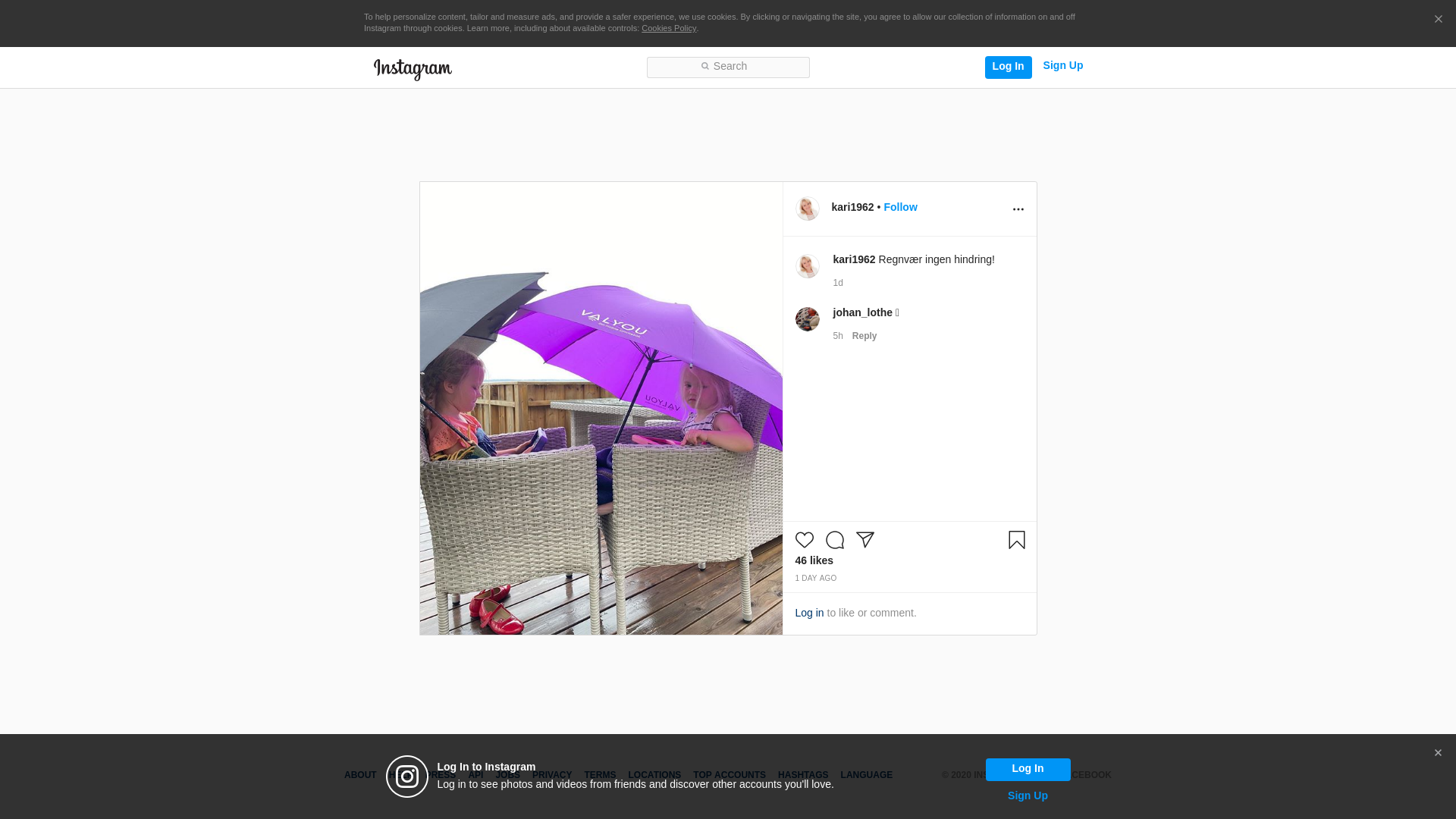
Task: Open the LANGUAGE footer selector
Action: click(x=866, y=775)
